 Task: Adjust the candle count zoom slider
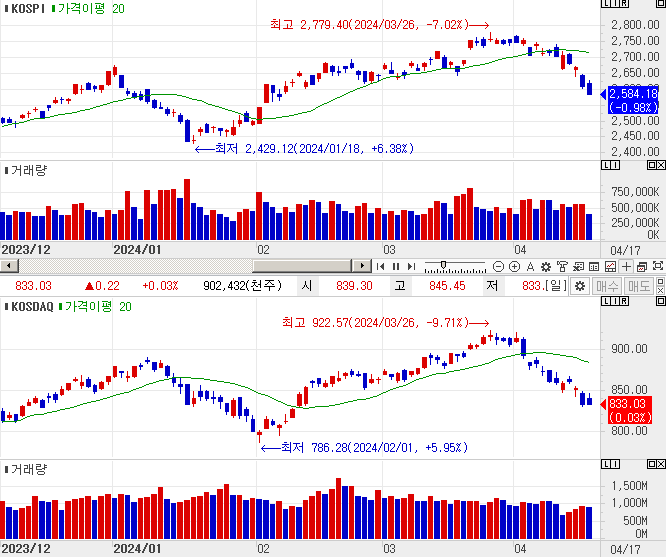(x=443, y=266)
